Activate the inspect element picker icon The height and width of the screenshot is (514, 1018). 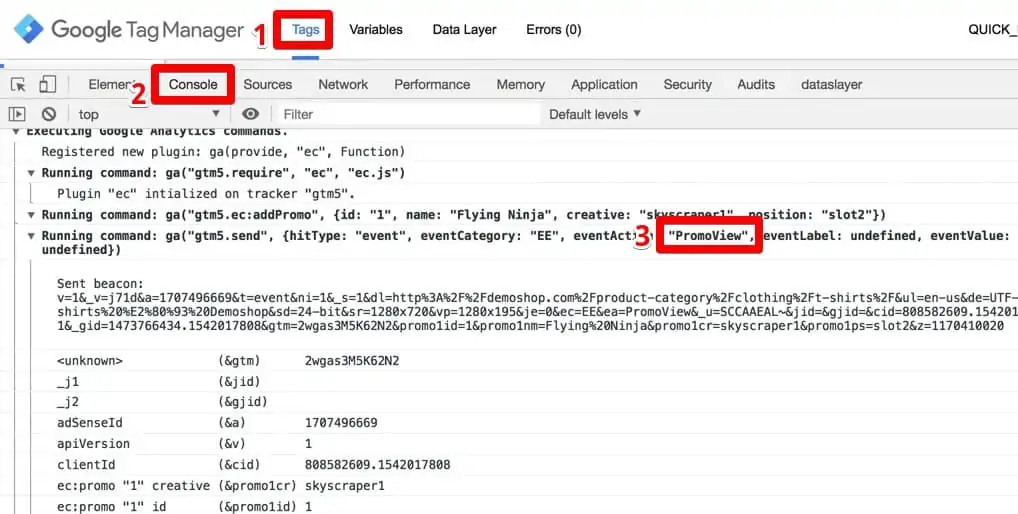pos(18,85)
